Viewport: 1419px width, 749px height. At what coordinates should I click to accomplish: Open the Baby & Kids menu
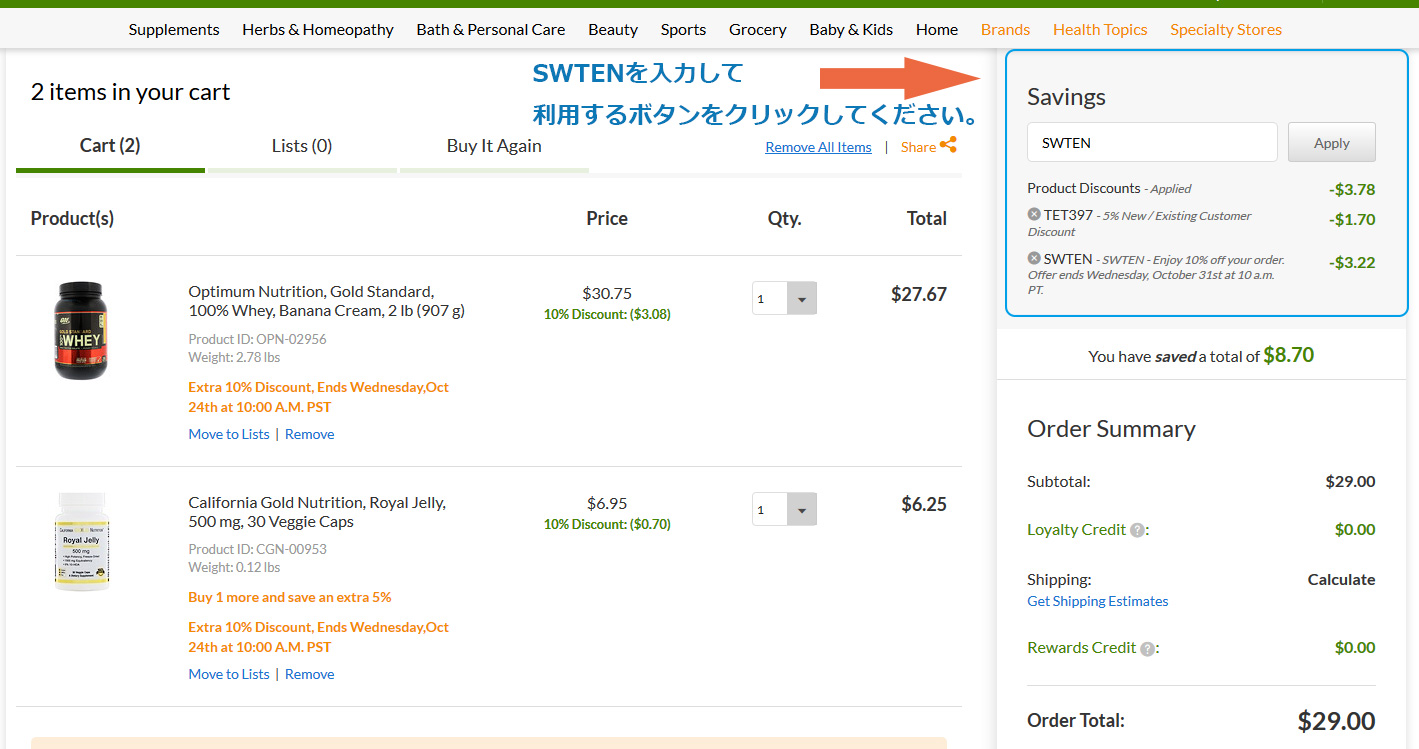tap(851, 29)
